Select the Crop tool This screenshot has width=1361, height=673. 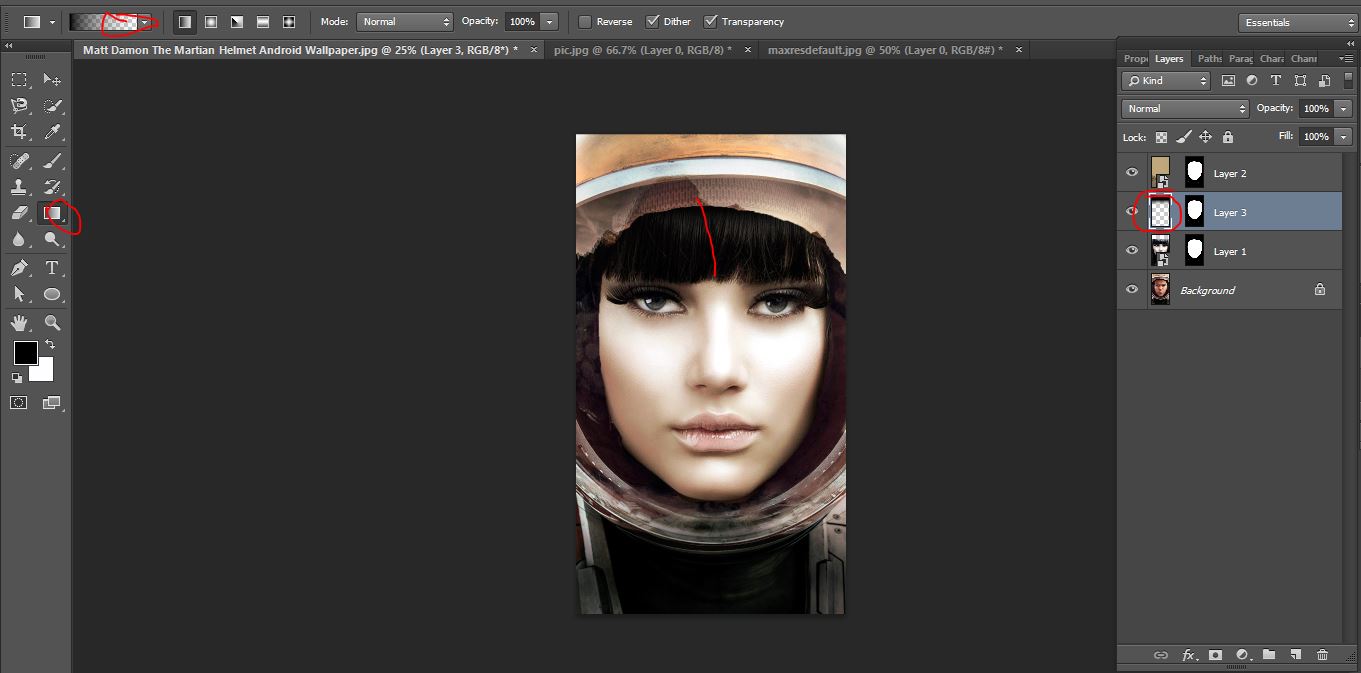pyautogui.click(x=19, y=132)
